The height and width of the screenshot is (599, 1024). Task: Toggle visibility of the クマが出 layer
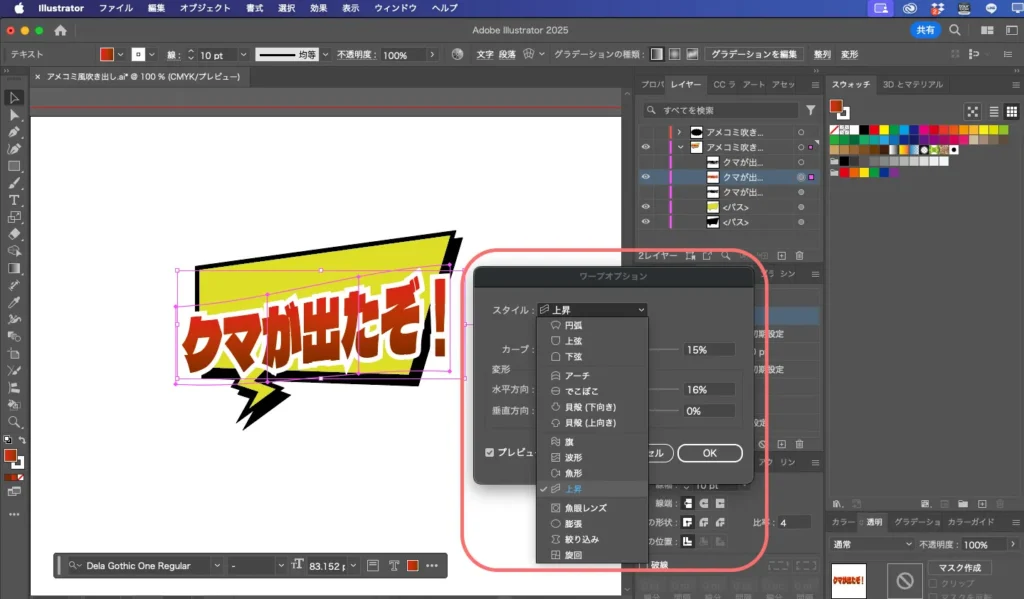[646, 177]
